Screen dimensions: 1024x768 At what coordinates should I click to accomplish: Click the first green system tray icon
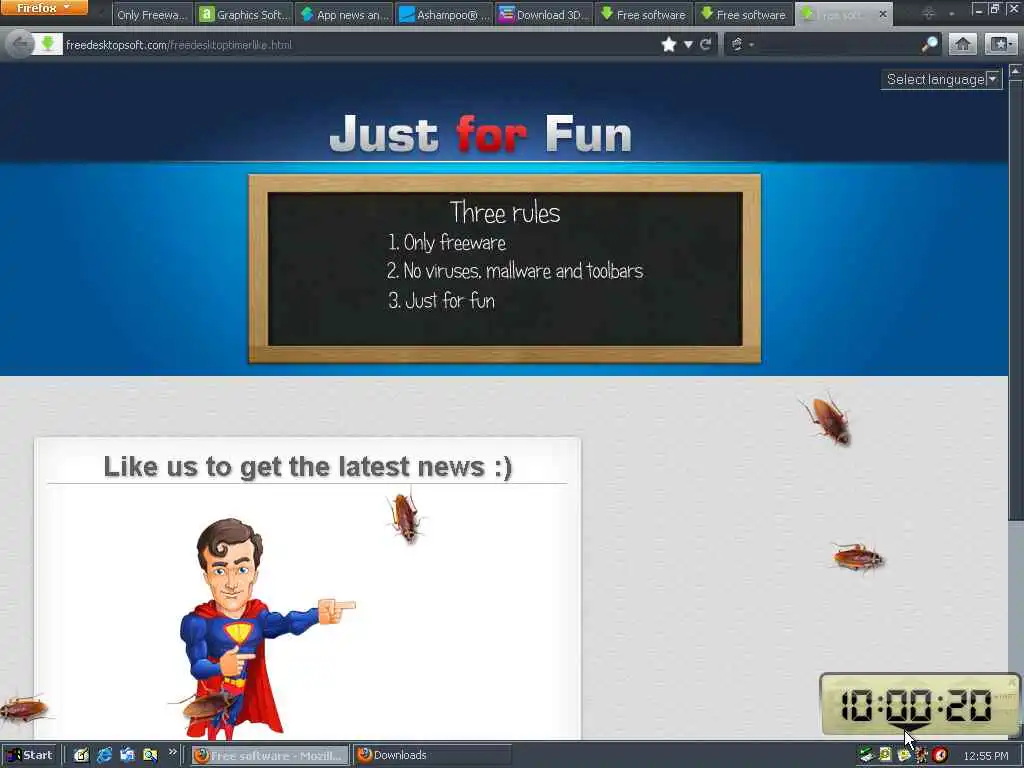coord(866,756)
